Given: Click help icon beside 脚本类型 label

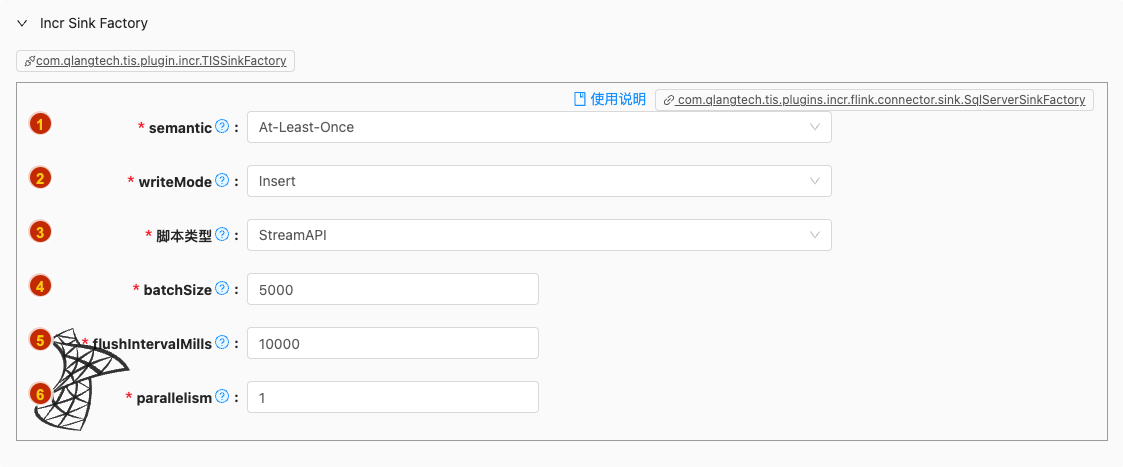Looking at the screenshot, I should click(x=222, y=235).
